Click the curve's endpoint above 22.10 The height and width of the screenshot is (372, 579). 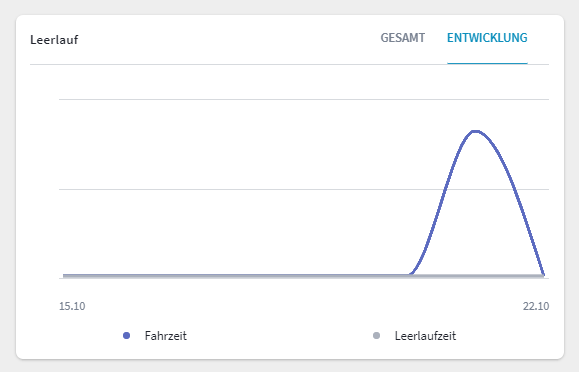click(x=544, y=275)
